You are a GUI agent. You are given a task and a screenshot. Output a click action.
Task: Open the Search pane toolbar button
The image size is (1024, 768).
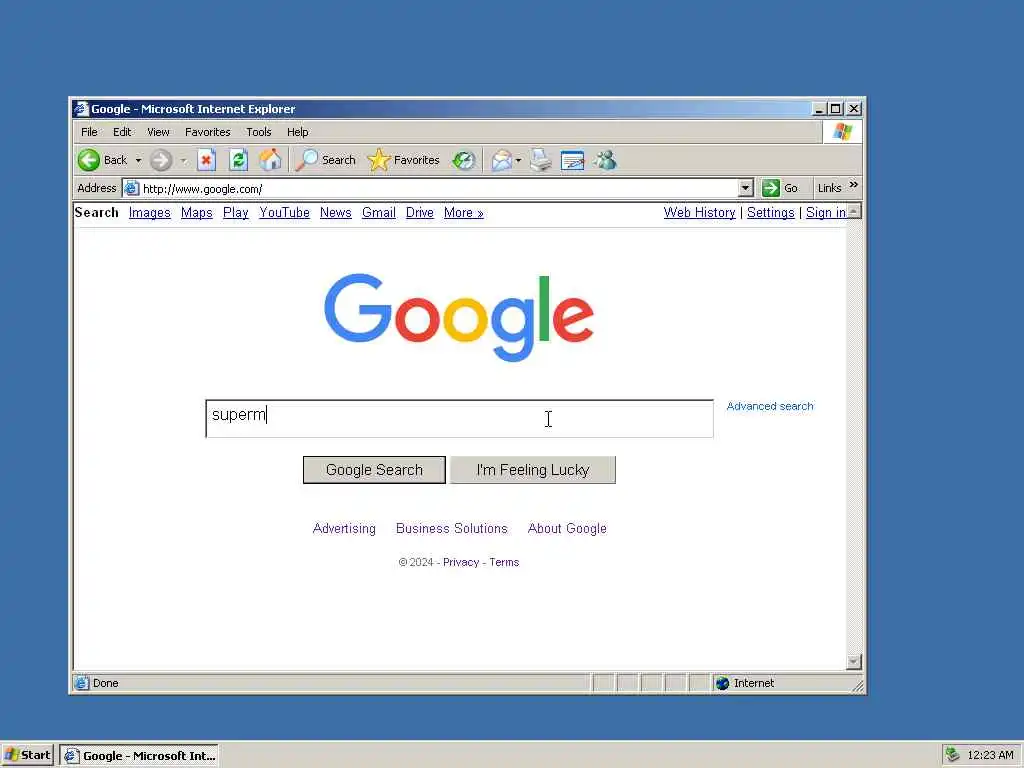pyautogui.click(x=325, y=160)
